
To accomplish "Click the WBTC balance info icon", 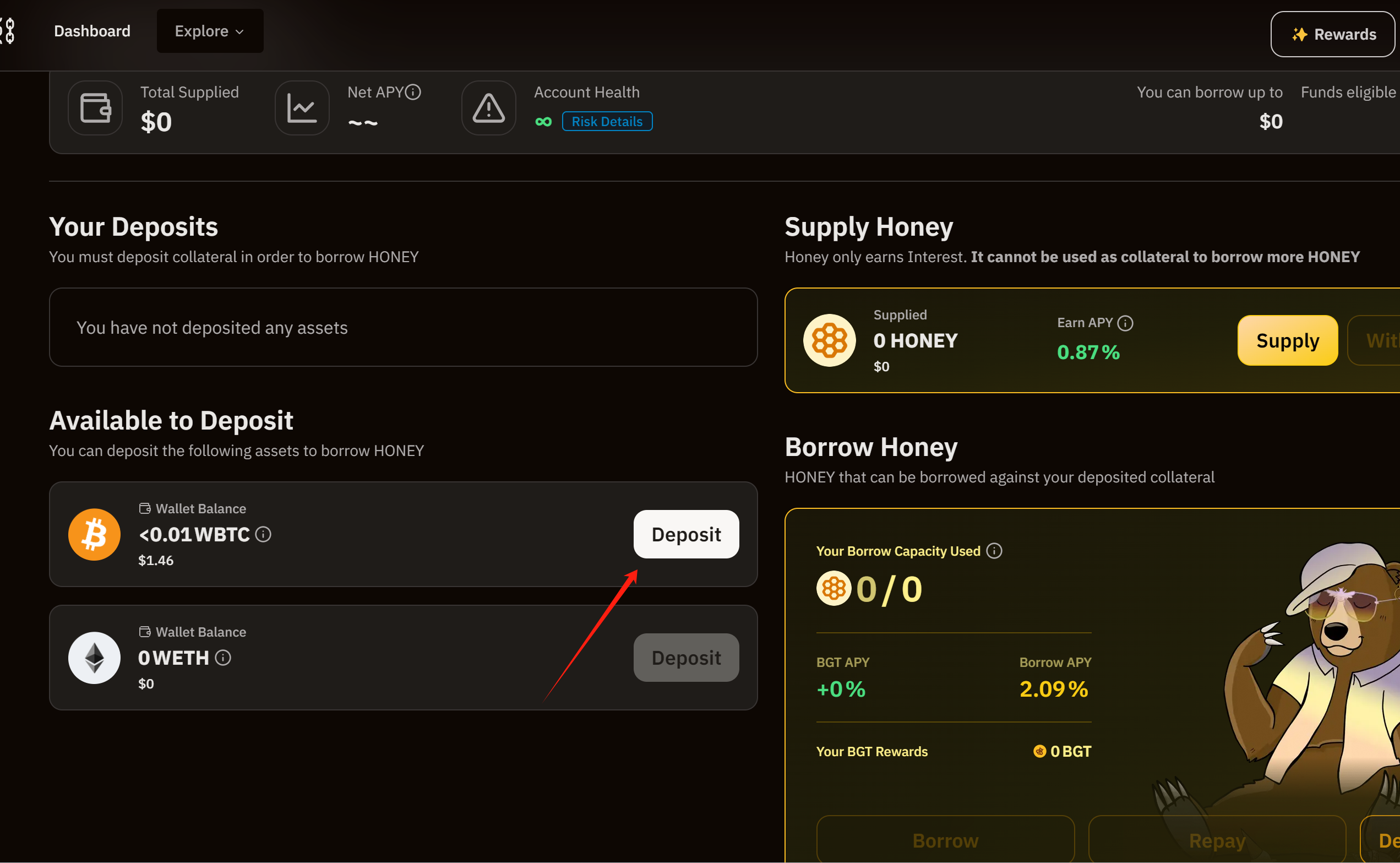I will [263, 534].
